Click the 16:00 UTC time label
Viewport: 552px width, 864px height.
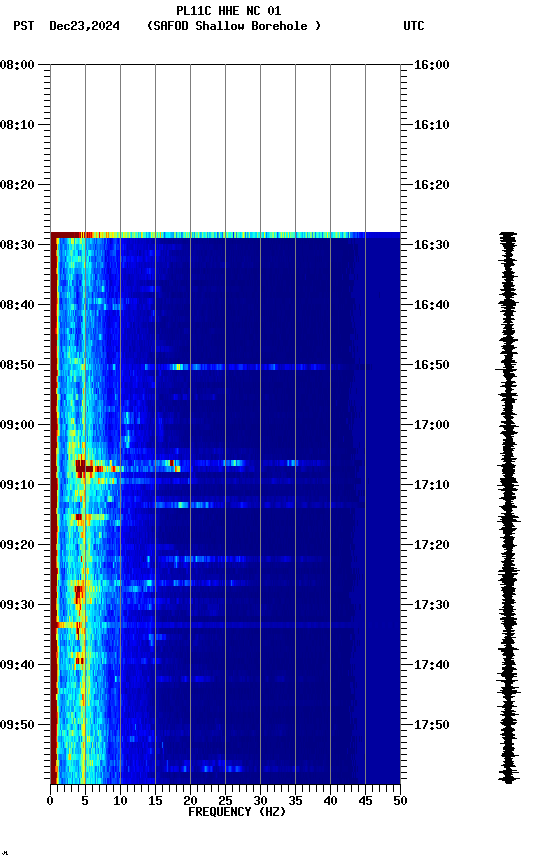[x=432, y=64]
